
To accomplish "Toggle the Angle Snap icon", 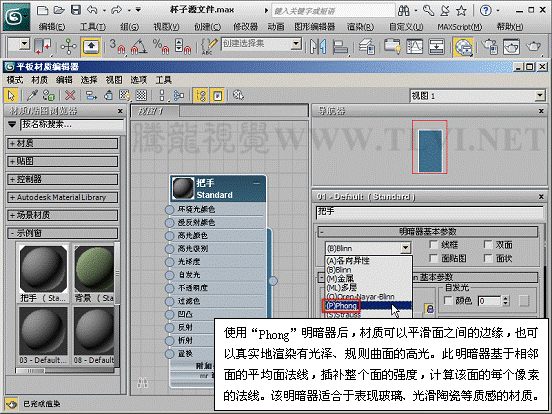I will (139, 46).
